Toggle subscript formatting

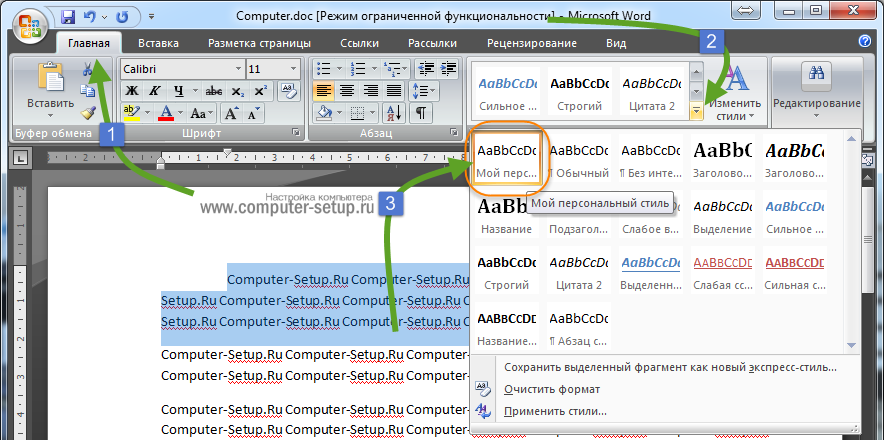(x=237, y=91)
